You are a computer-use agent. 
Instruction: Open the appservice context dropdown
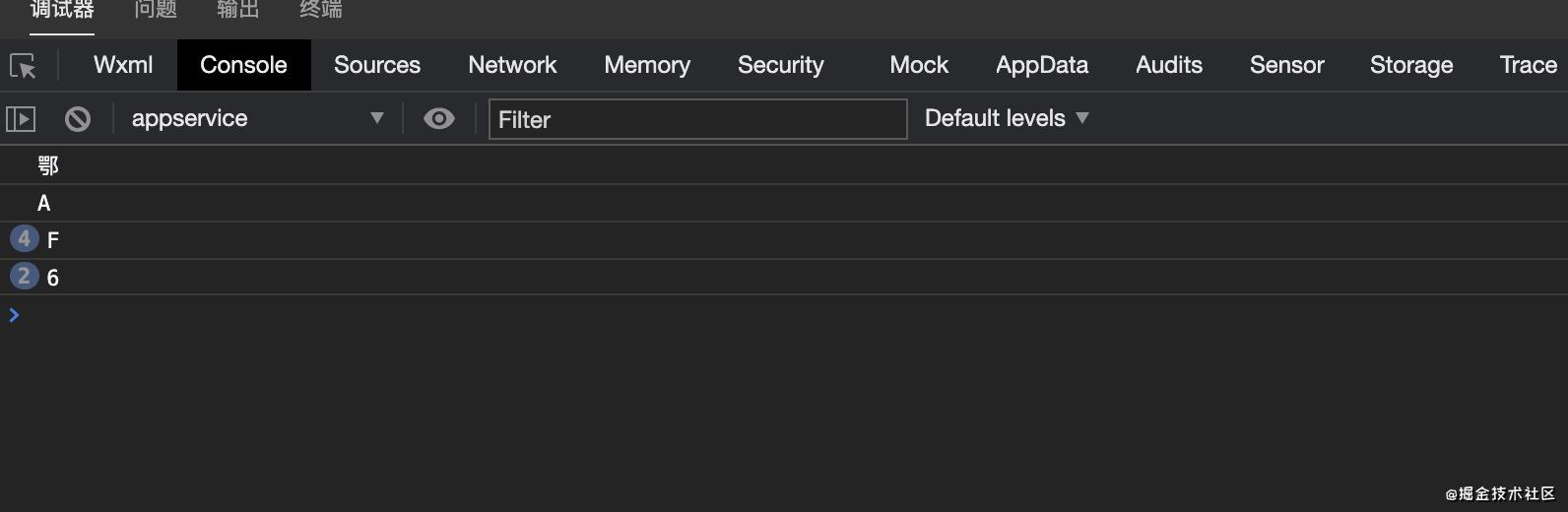pos(257,119)
